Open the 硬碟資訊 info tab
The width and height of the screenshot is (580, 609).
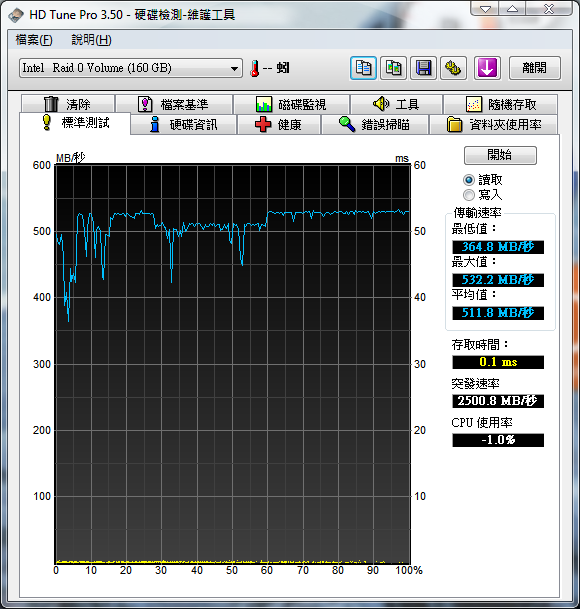[183, 125]
